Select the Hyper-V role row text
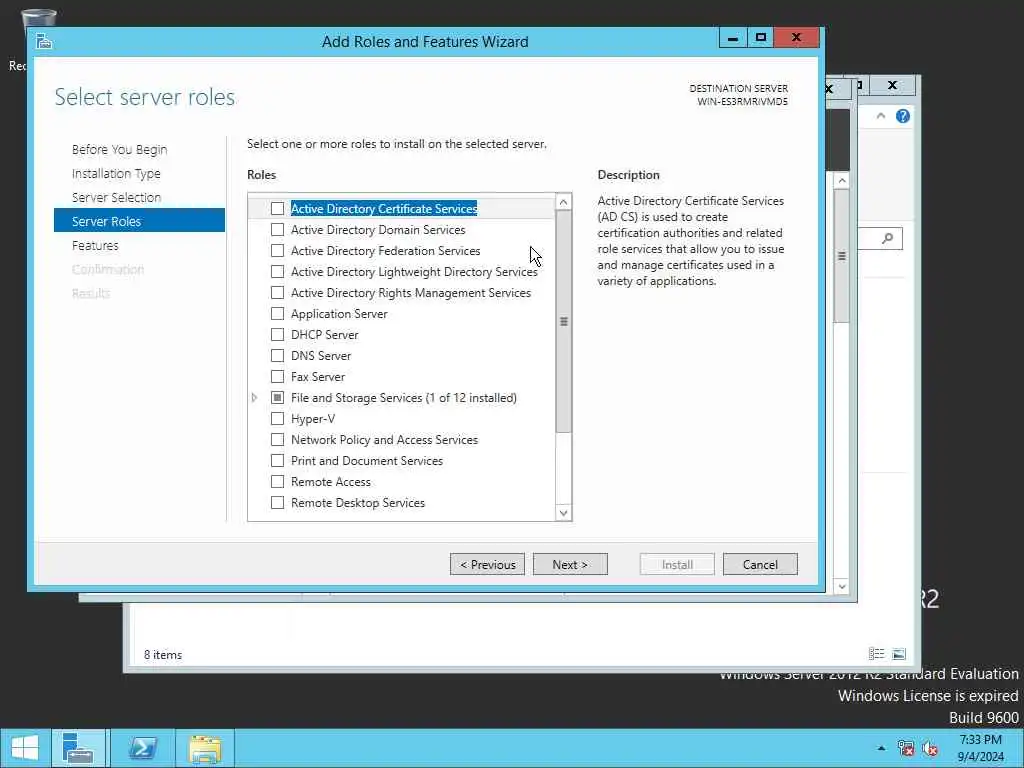The image size is (1024, 768). [x=313, y=419]
